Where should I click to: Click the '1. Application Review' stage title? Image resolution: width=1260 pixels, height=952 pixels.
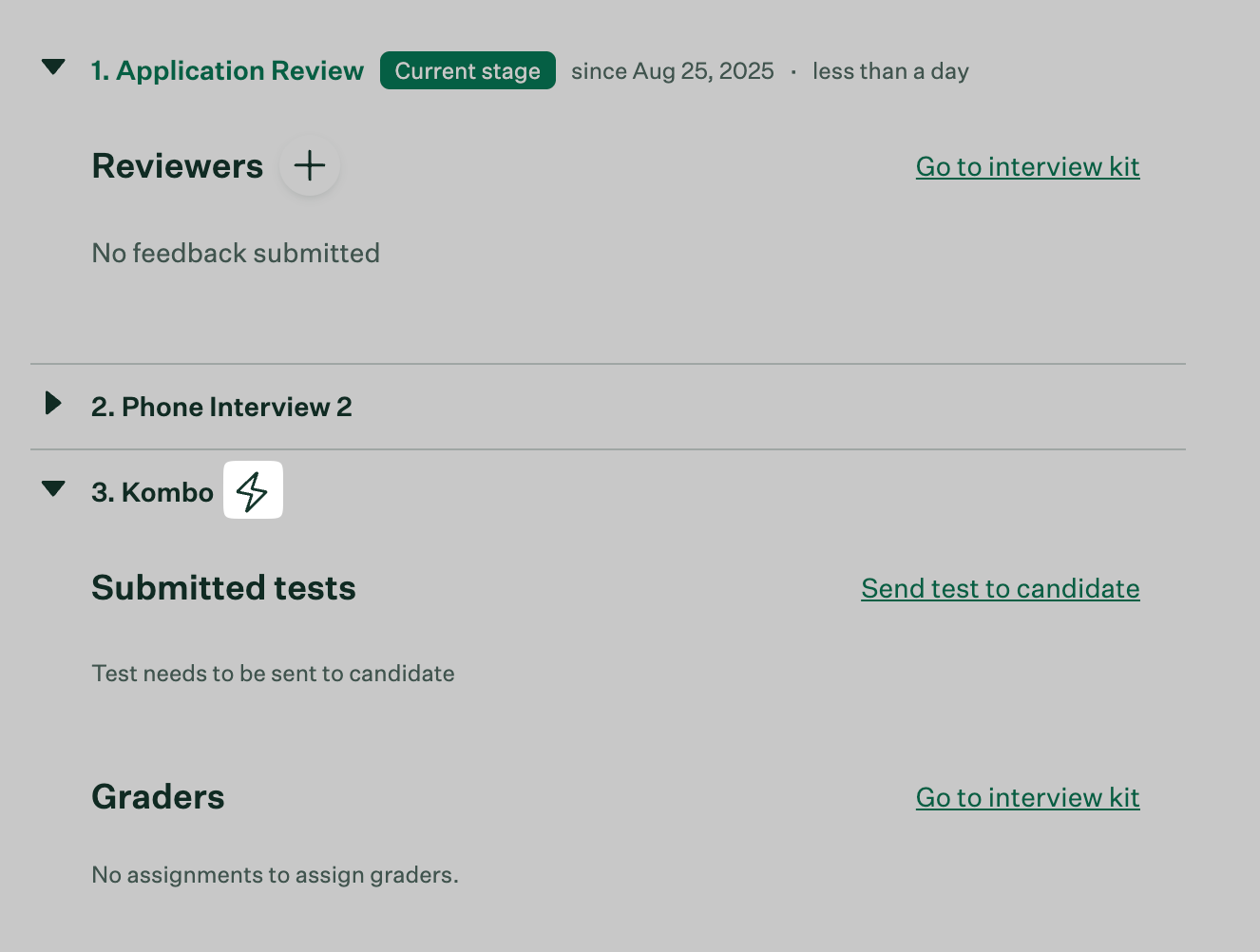coord(227,71)
